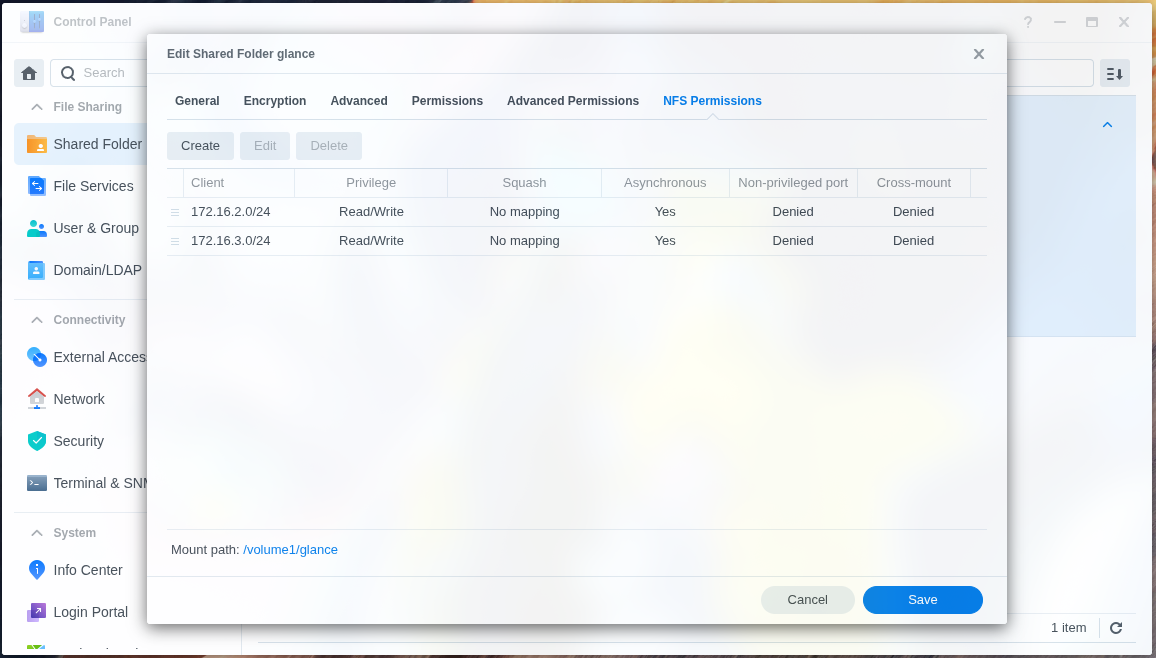Click No mapping in the 172.16.3.0/24 row
Screen dimensions: 1156x658
point(524,241)
